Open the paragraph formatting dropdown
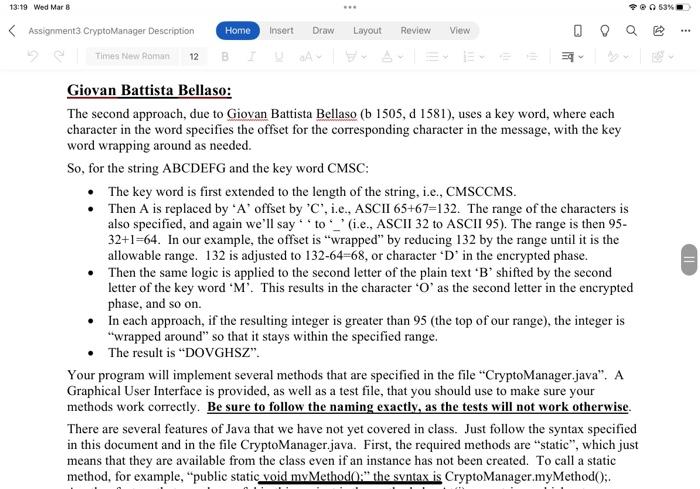 572,57
